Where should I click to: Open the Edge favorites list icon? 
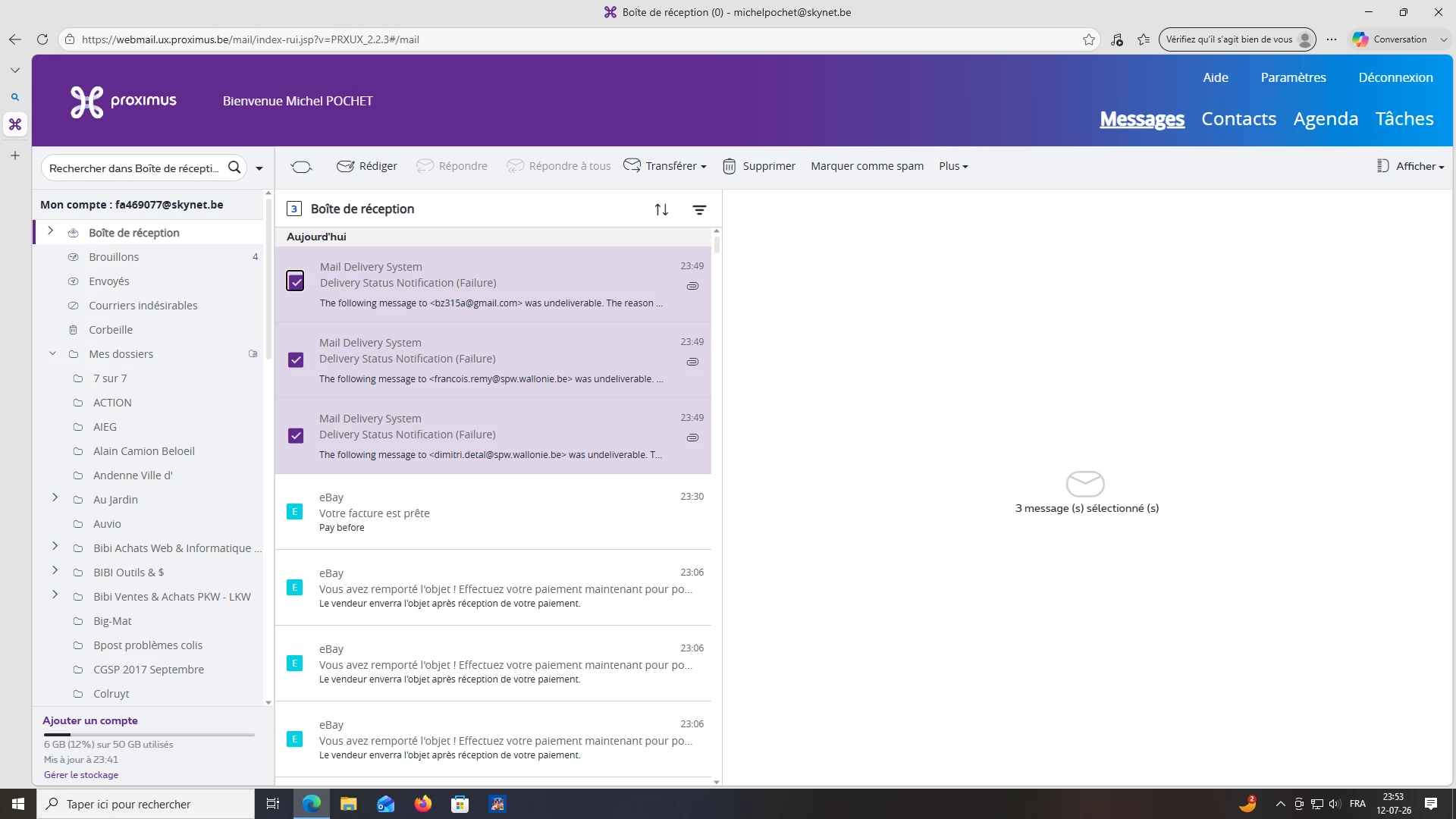(1144, 39)
